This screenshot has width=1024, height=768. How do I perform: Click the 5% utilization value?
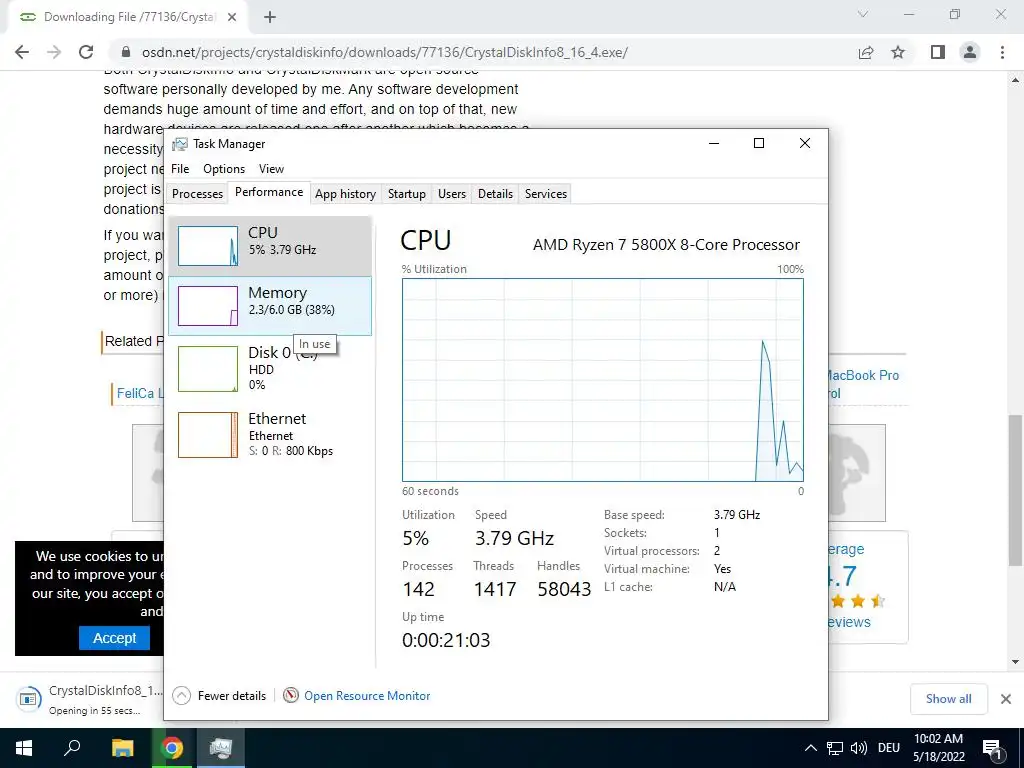[415, 538]
